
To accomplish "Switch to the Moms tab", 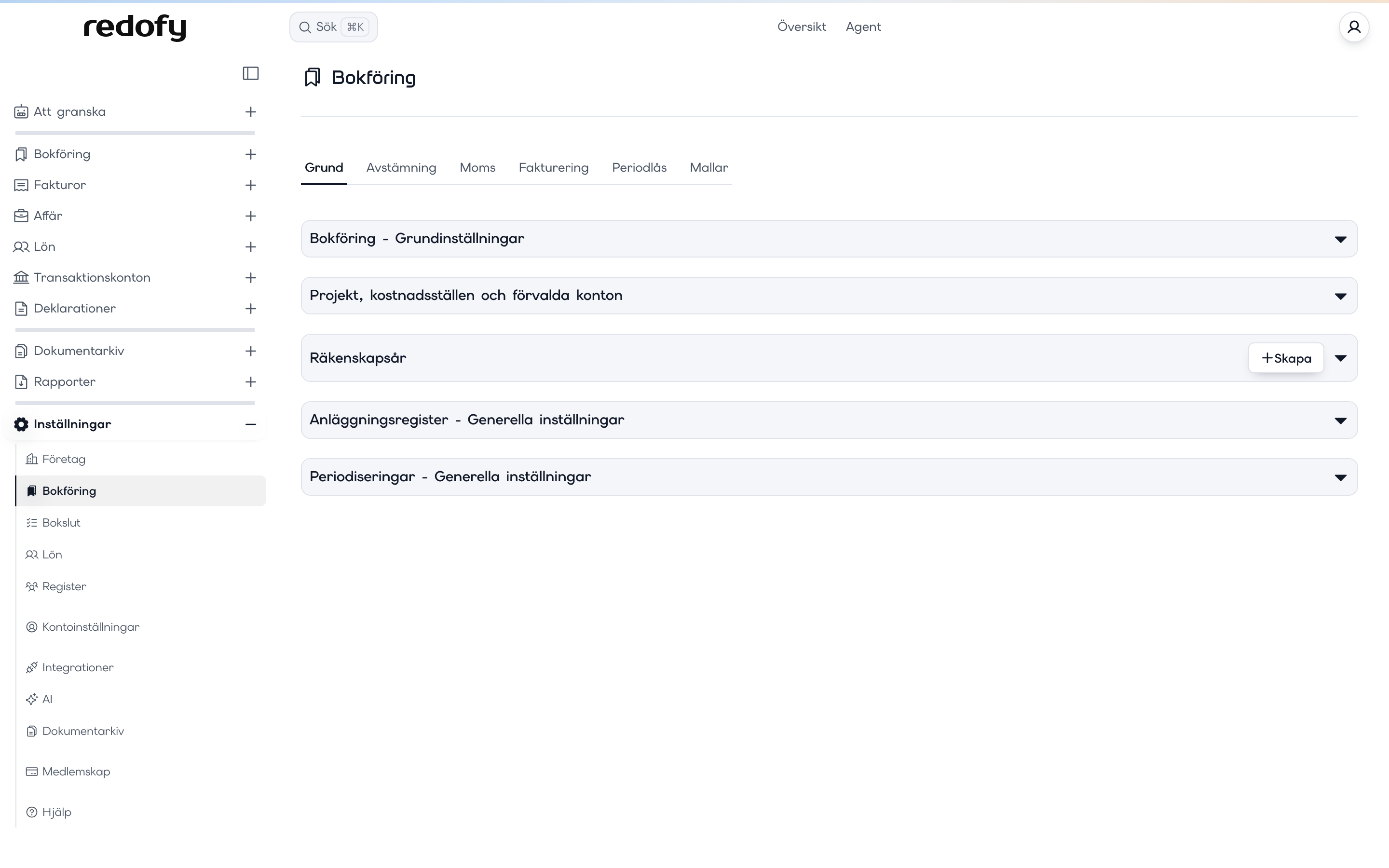I will pos(477,168).
